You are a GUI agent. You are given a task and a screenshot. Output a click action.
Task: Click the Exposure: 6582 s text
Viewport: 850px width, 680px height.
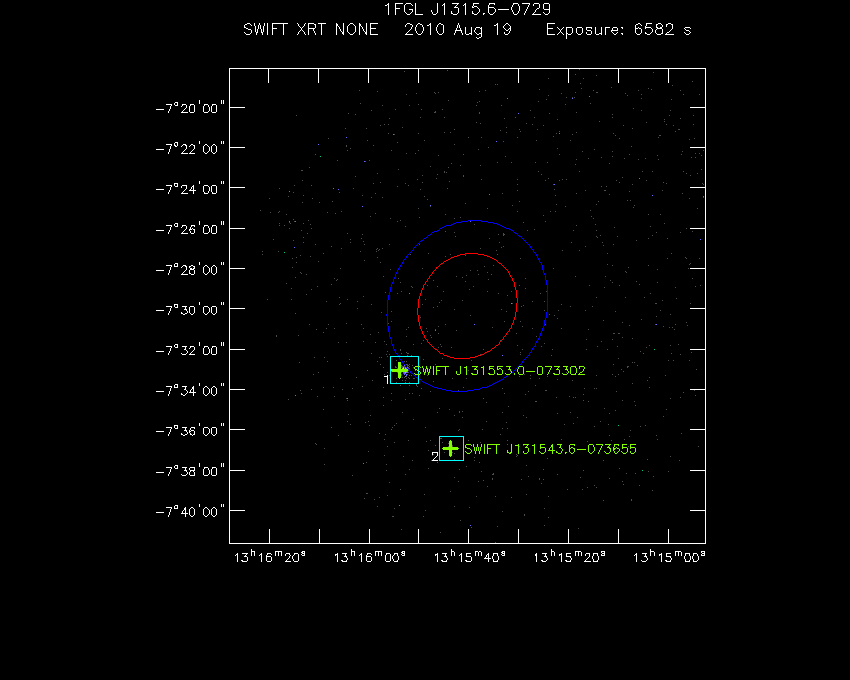pos(619,30)
